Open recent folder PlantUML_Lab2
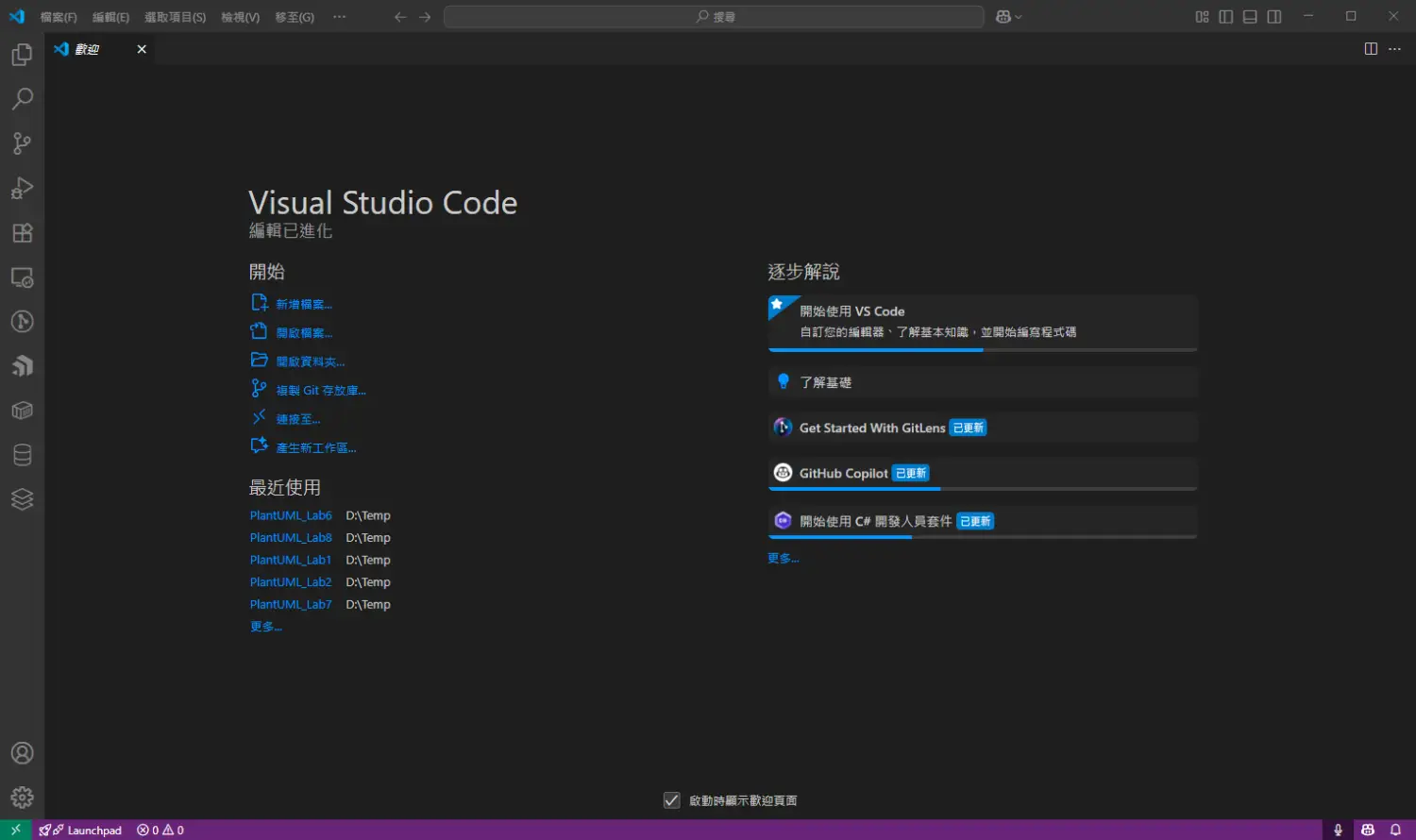Screen dimensions: 1416x840 click(x=291, y=582)
